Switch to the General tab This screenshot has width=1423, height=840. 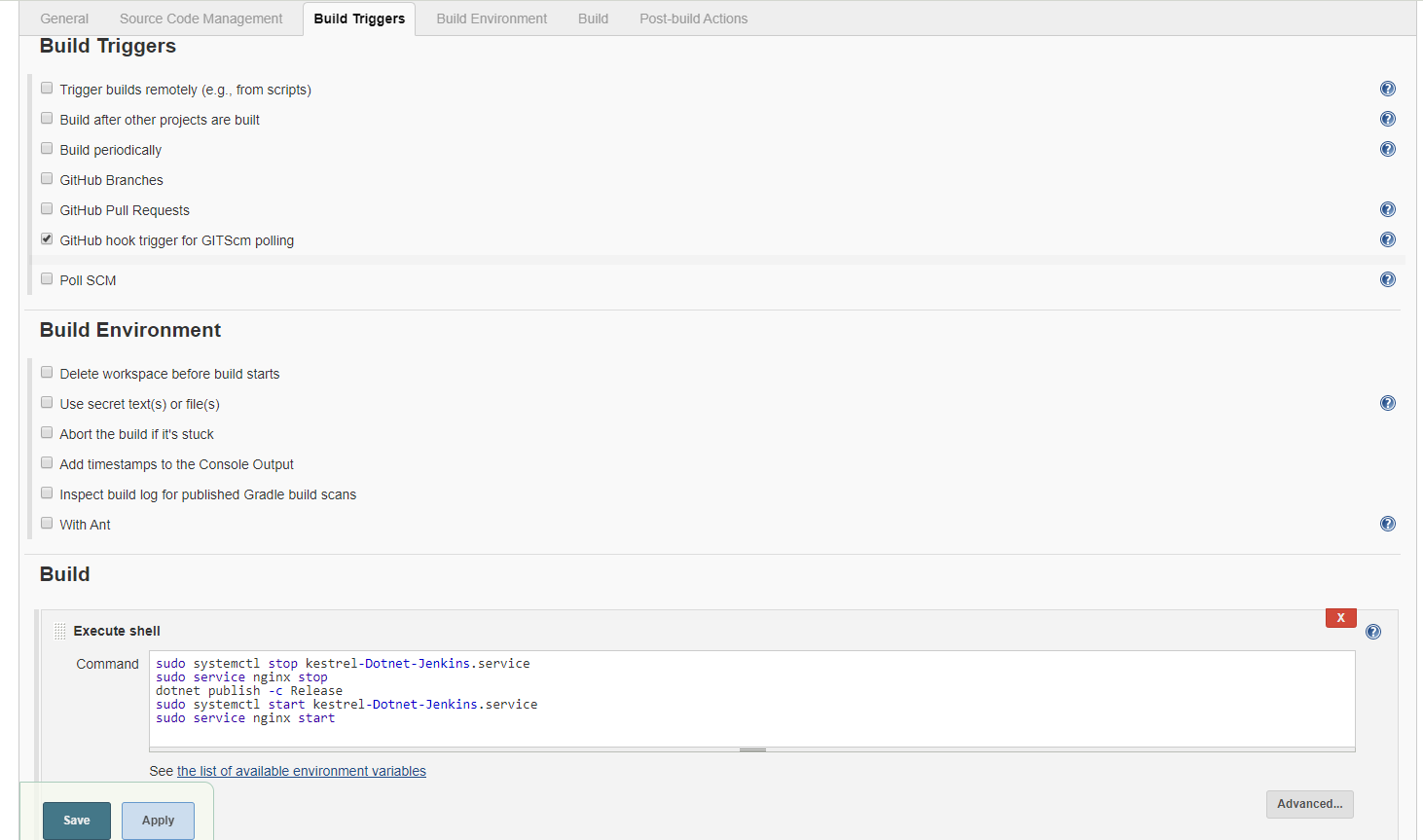coord(64,18)
